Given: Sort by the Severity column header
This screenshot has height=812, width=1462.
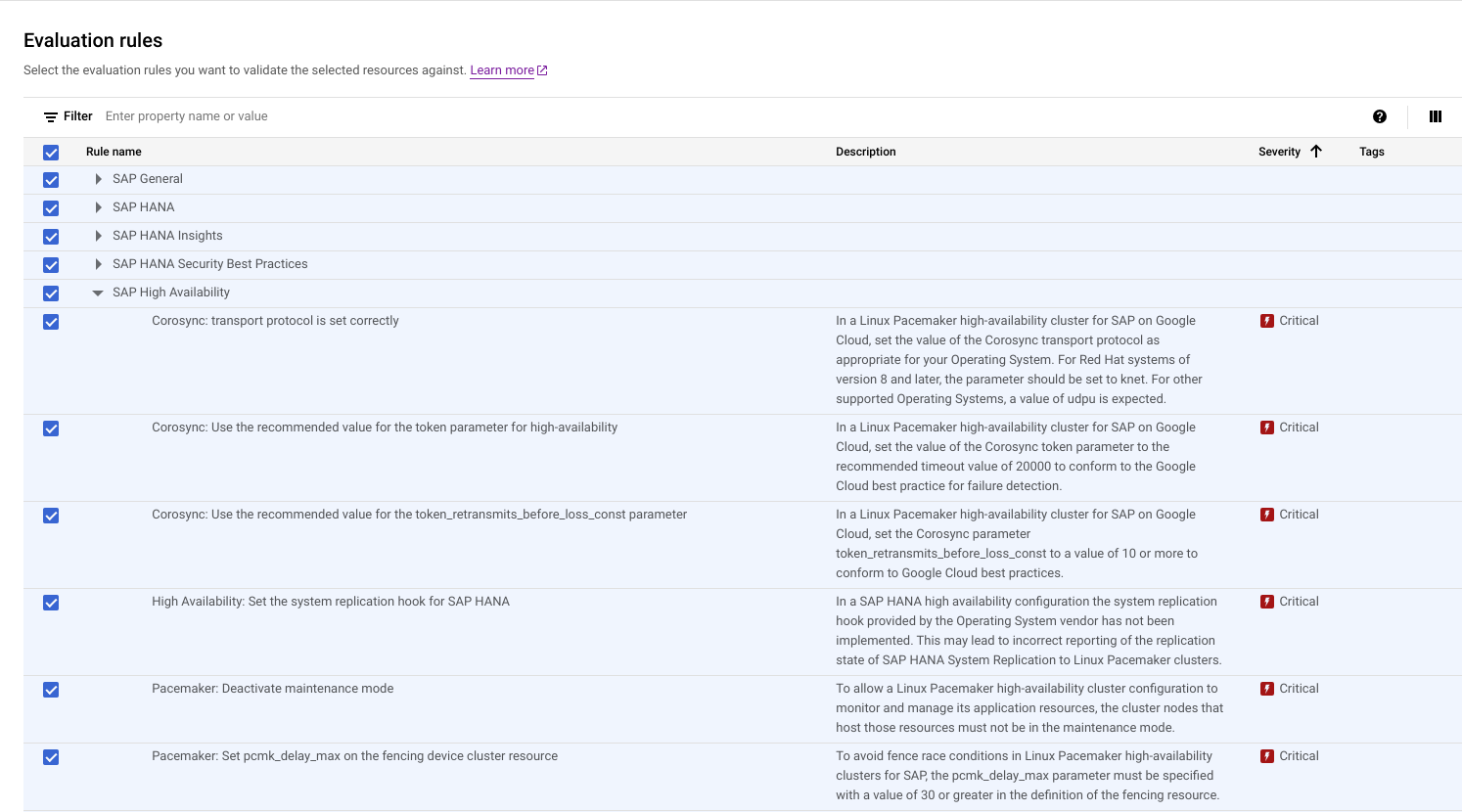Looking at the screenshot, I should coord(1279,152).
